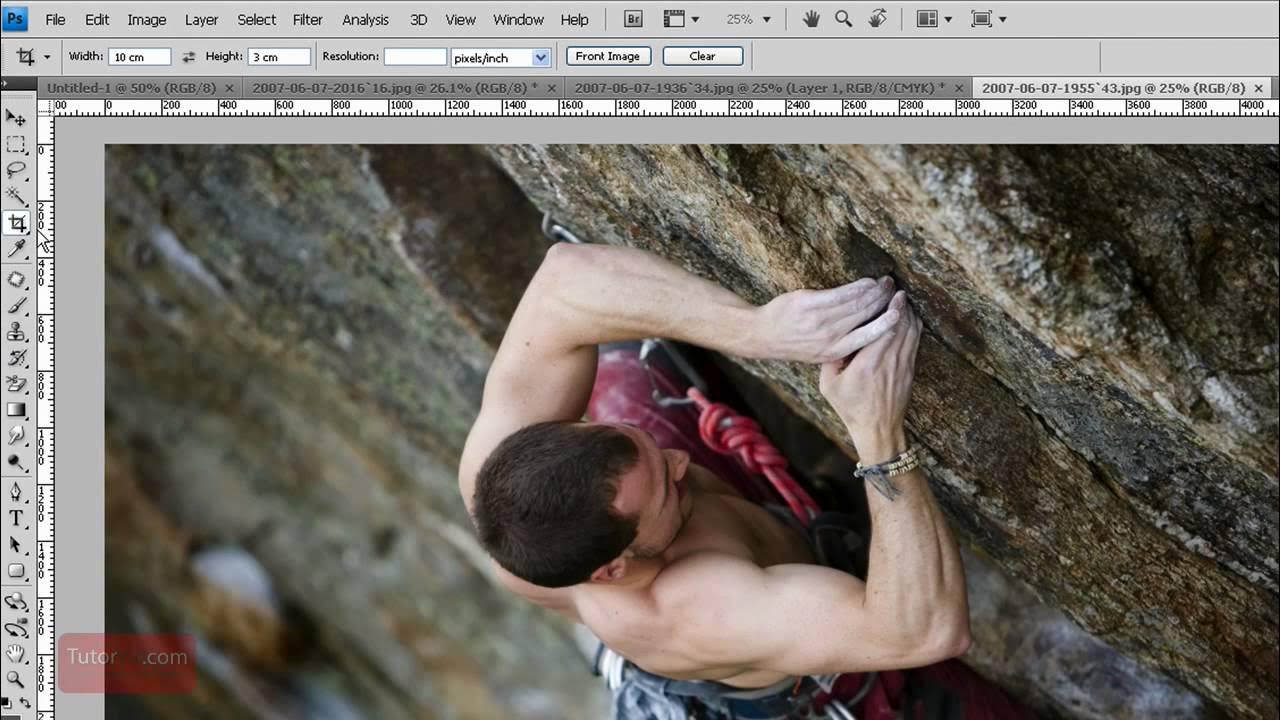Select the Magic Wand tool
The height and width of the screenshot is (720, 1280).
click(16, 196)
